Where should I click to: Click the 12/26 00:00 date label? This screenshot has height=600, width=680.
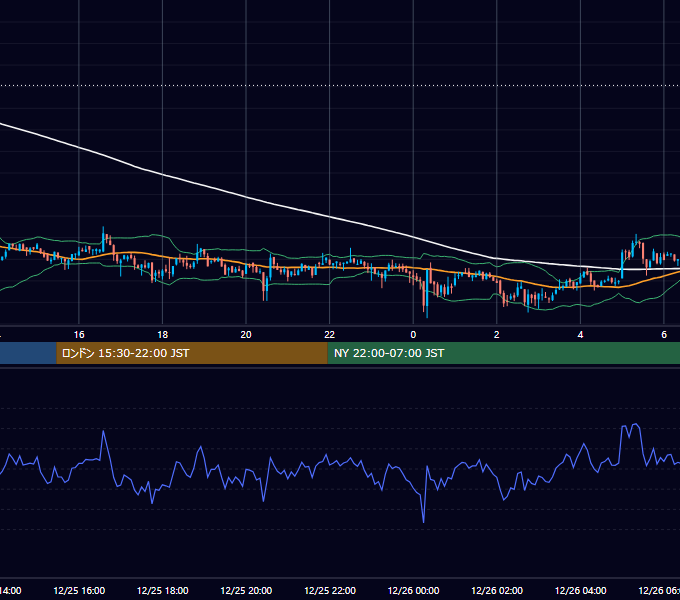(x=413, y=590)
